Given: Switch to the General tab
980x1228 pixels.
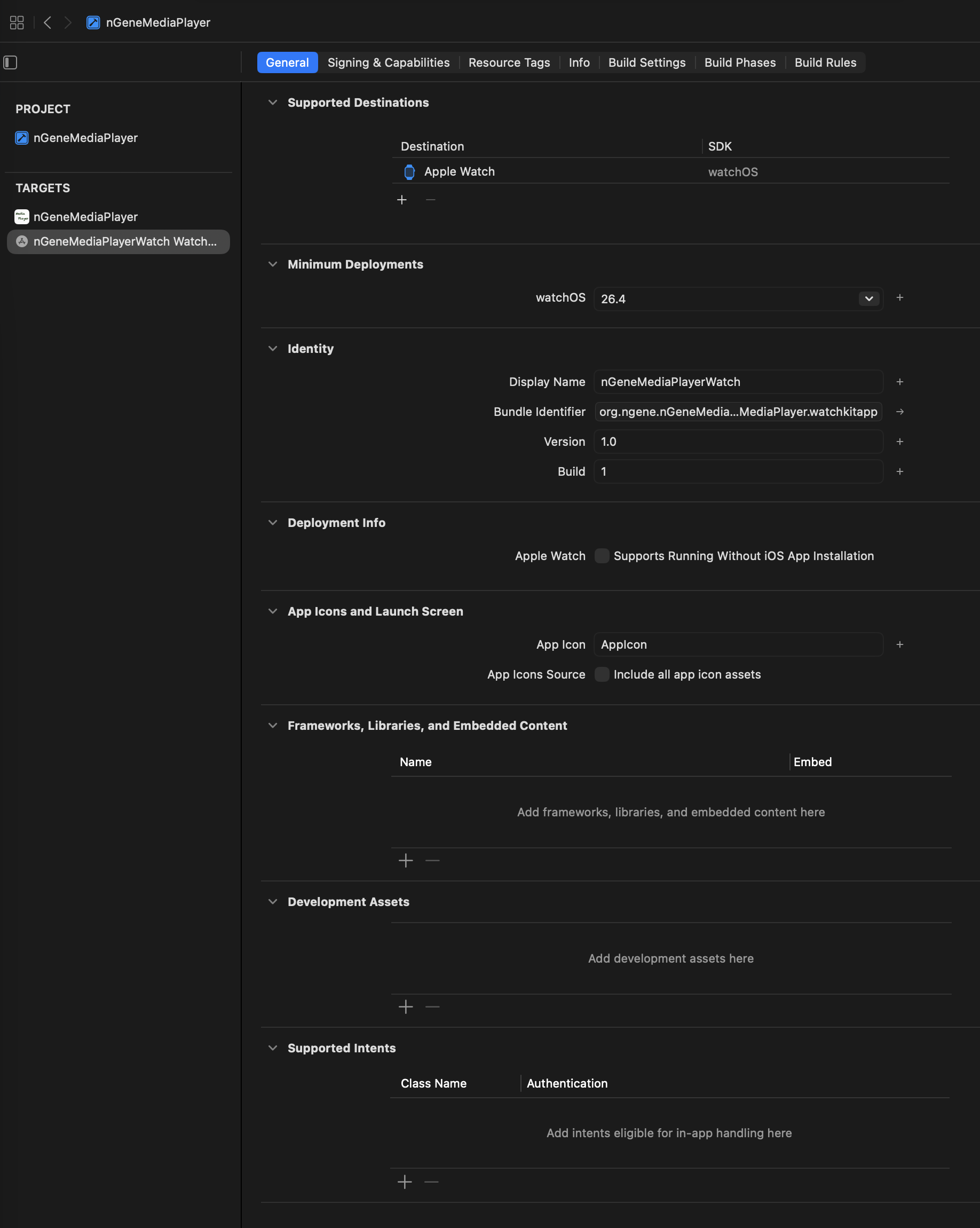Looking at the screenshot, I should pos(287,62).
